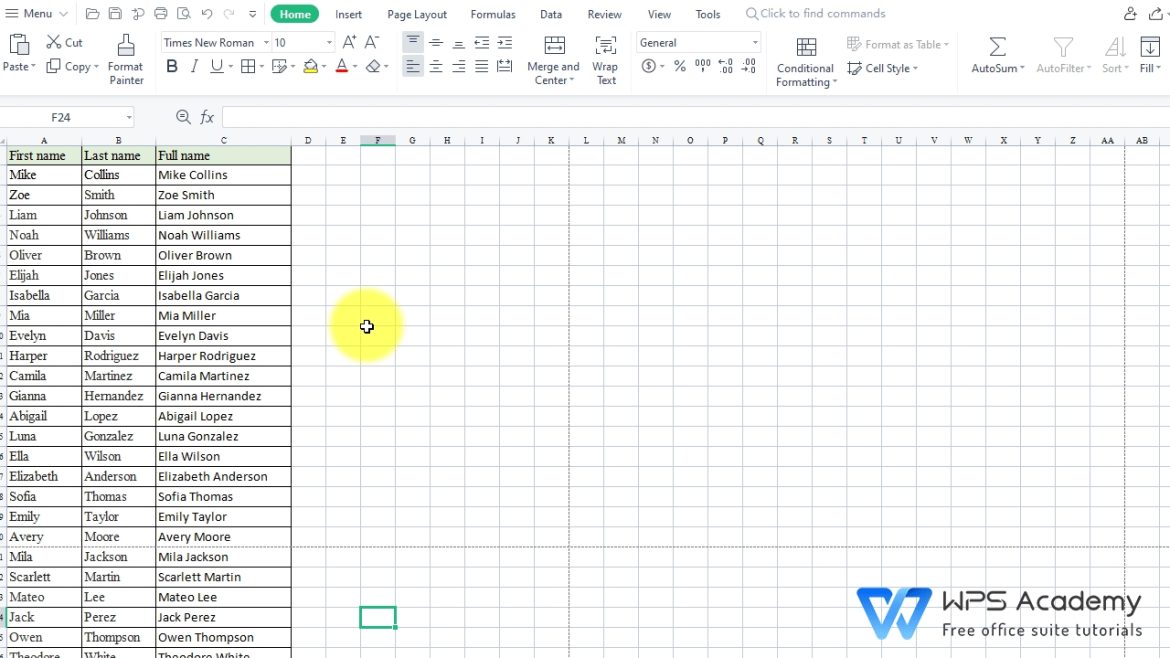The image size is (1170, 658).
Task: Click the undo arrow icon
Action: point(206,14)
